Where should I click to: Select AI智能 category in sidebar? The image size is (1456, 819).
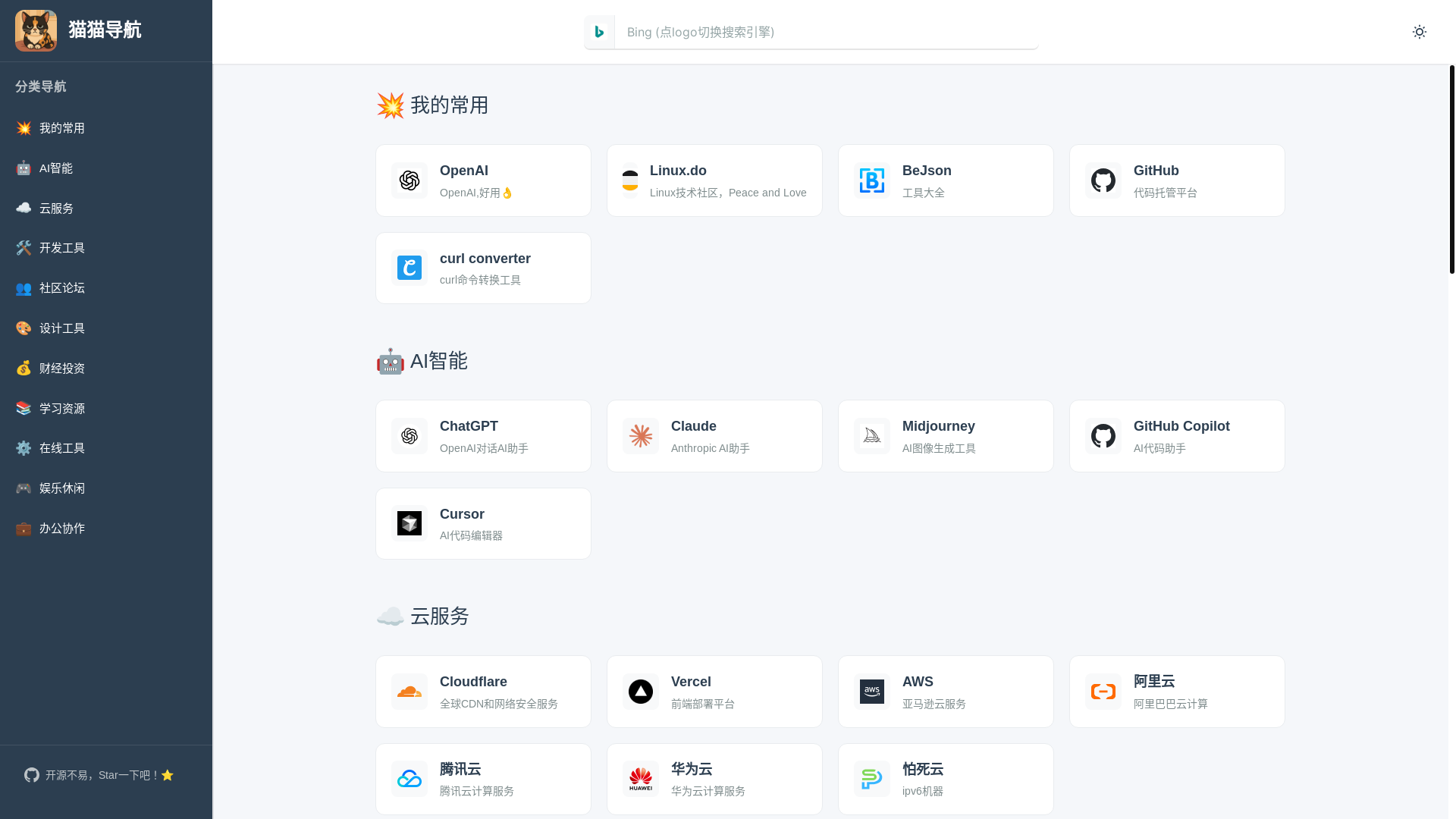pyautogui.click(x=106, y=168)
